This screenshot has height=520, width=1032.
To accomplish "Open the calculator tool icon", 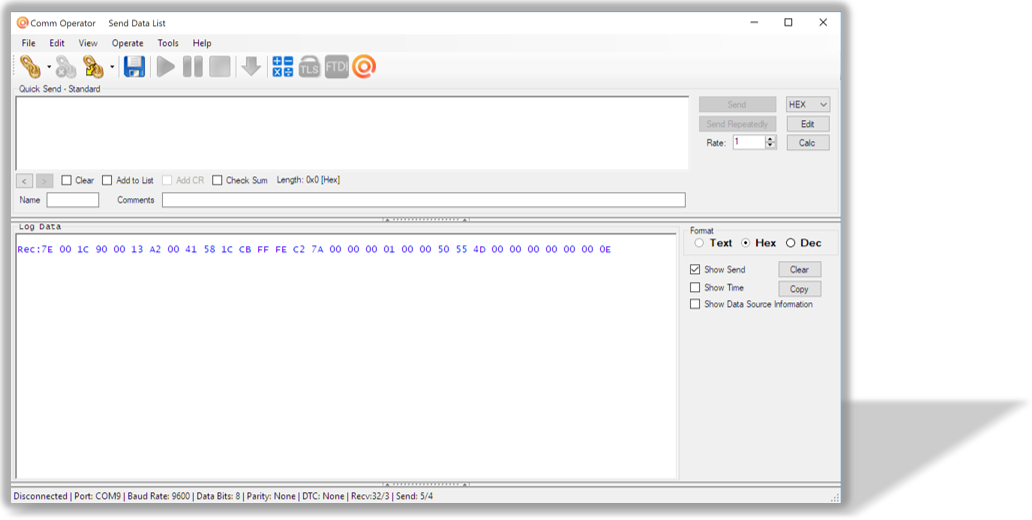I will point(283,66).
